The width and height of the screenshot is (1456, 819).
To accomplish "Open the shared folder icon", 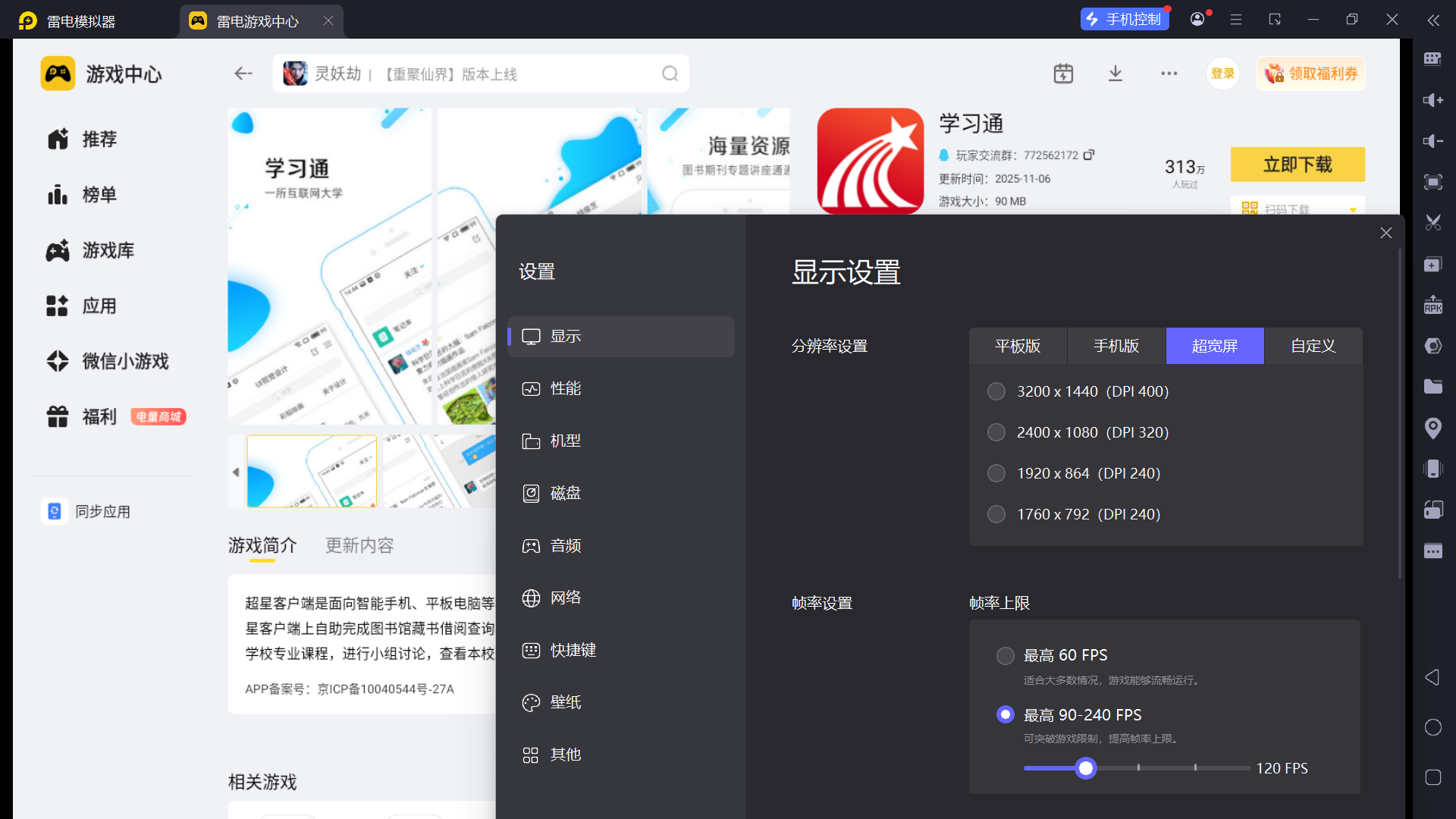I will [1432, 387].
